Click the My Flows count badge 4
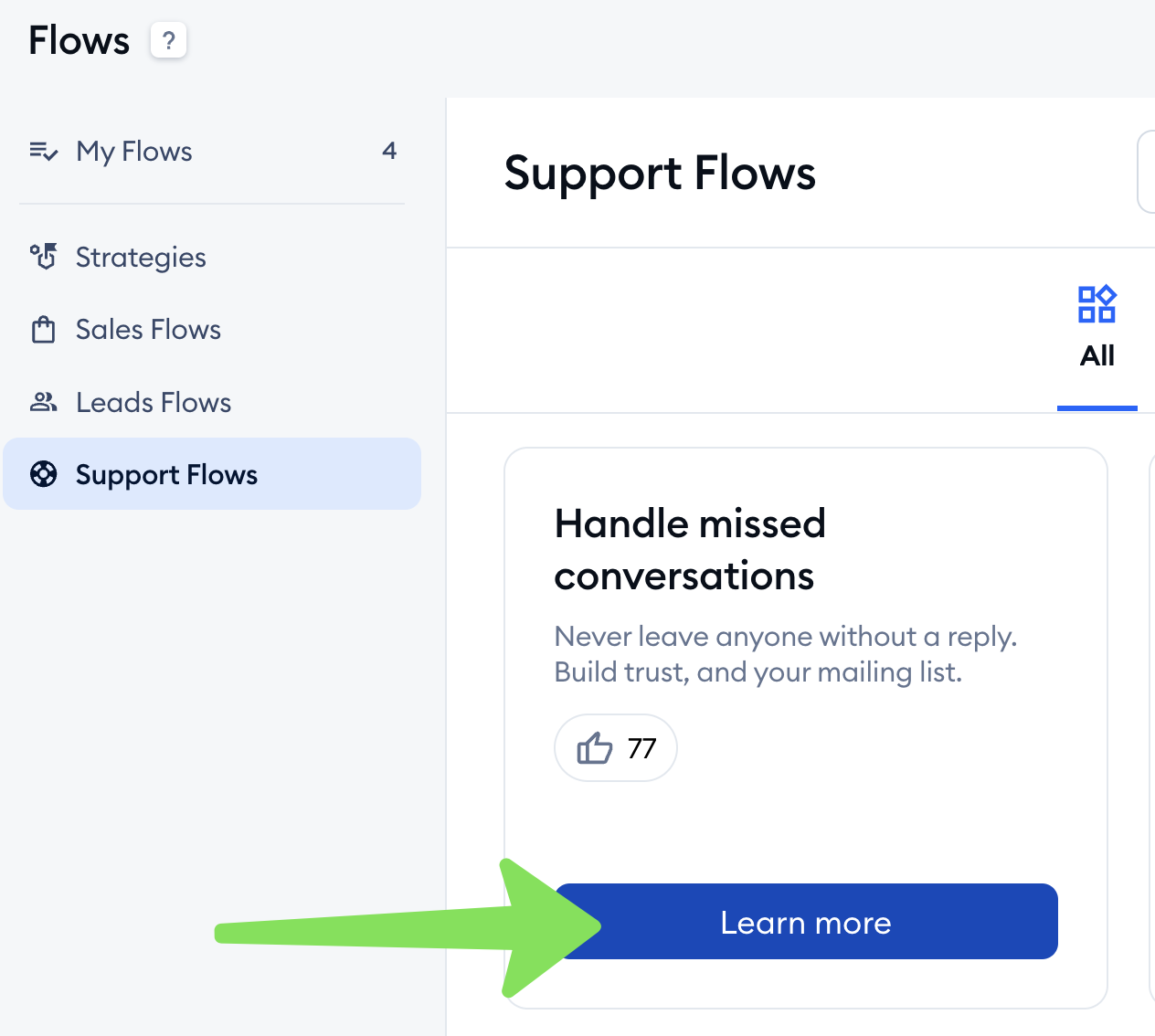 389,151
